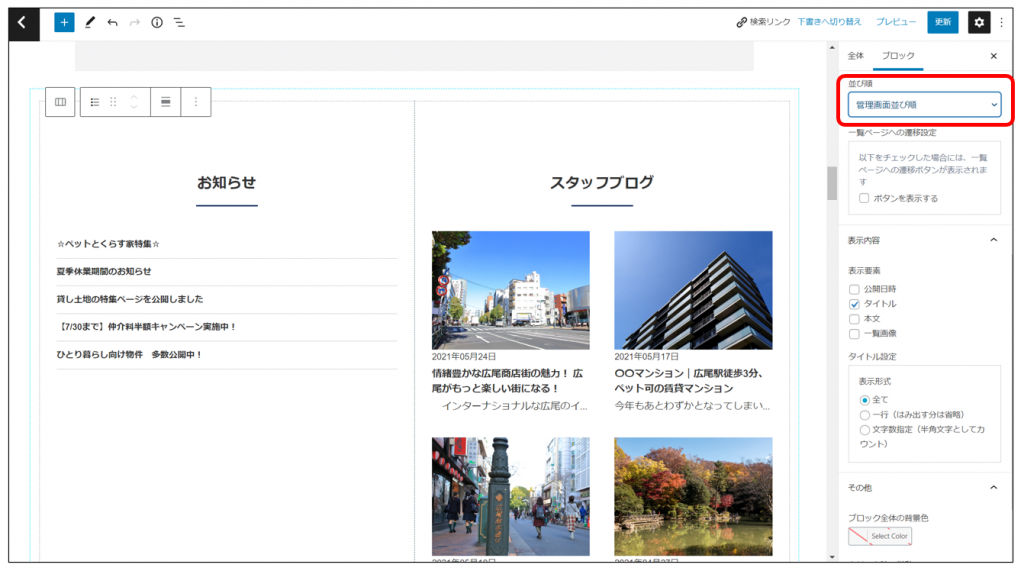Enable the 本文 checkbox
The height and width of the screenshot is (571, 1024).
(854, 319)
